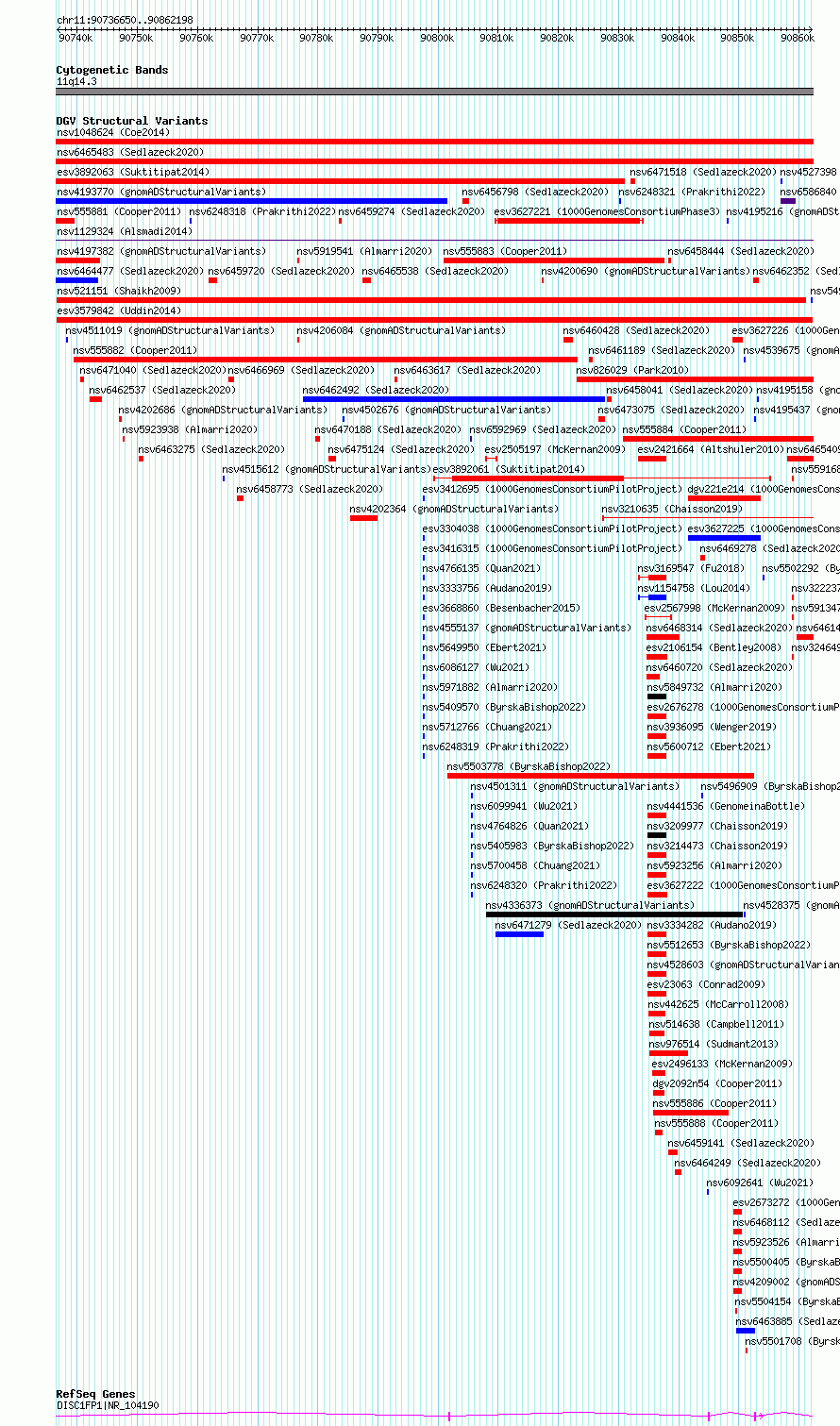Open variant nsv3210635 (Chaisson2019)

point(673,509)
